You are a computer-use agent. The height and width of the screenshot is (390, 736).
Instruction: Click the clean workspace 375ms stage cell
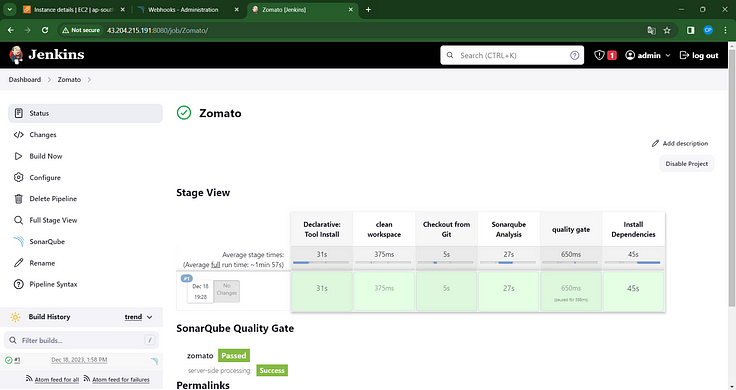384,291
